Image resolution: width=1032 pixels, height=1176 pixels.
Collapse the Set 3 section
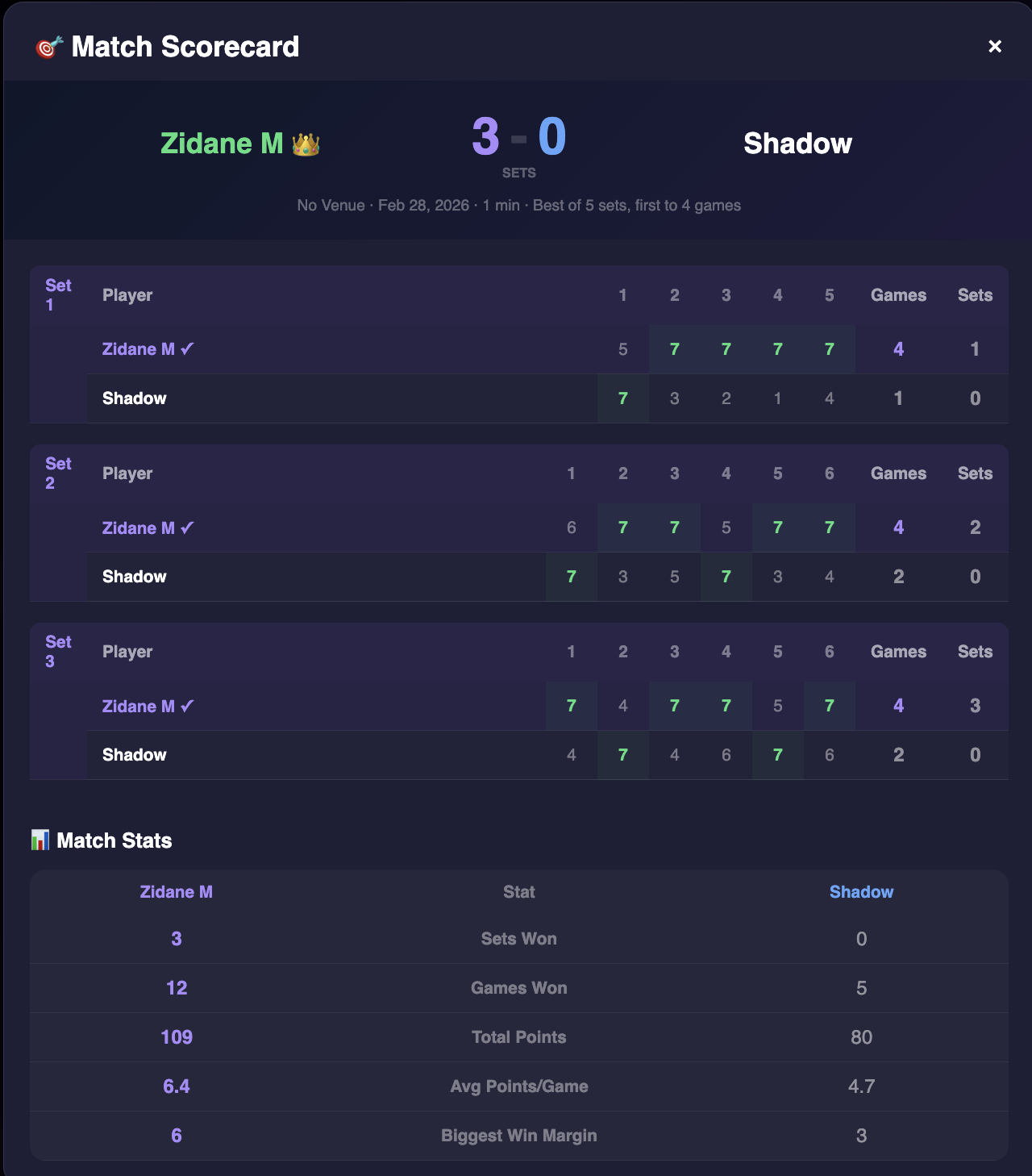pos(519,700)
